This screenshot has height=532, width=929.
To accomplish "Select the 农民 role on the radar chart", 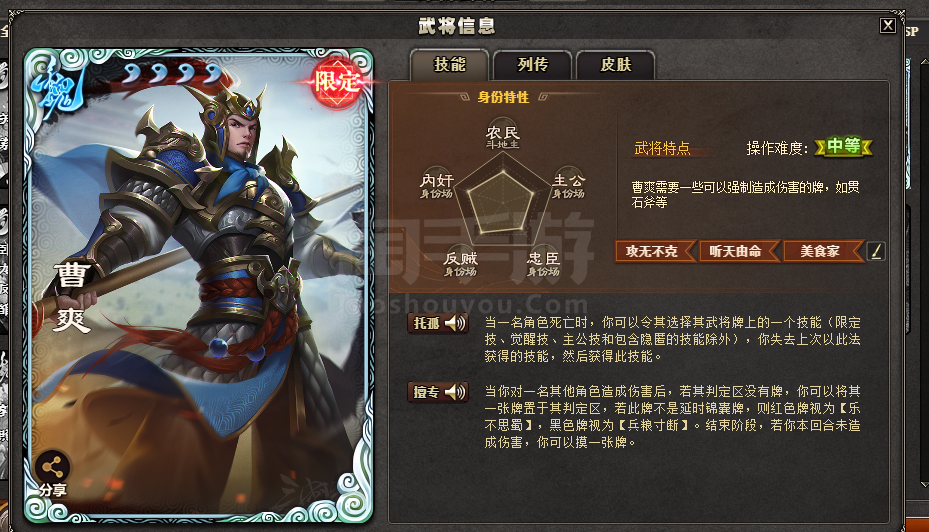I will pyautogui.click(x=502, y=136).
